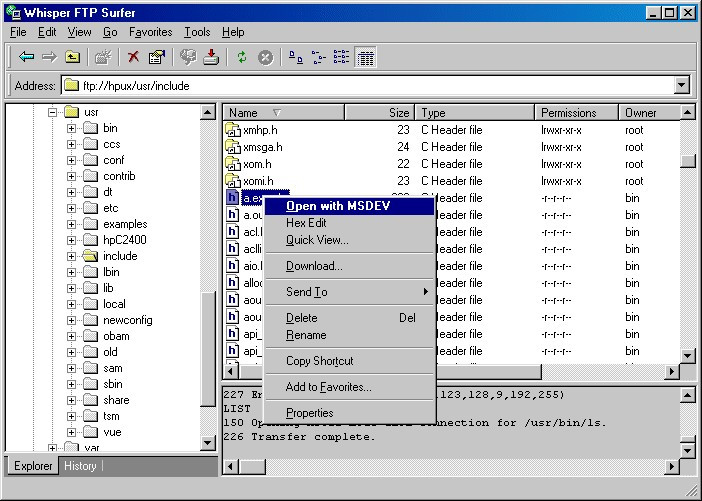This screenshot has height=501, width=702.
Task: Click the xomi.h file icon
Action: point(232,181)
